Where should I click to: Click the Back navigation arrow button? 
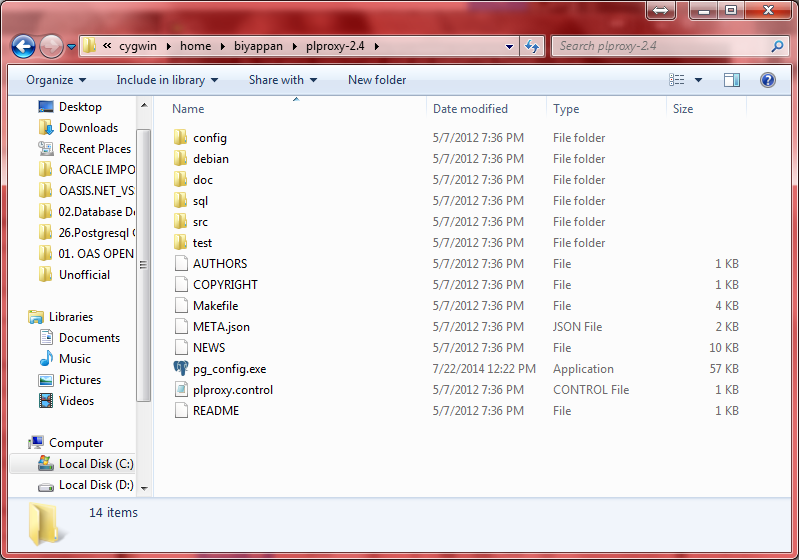click(24, 46)
